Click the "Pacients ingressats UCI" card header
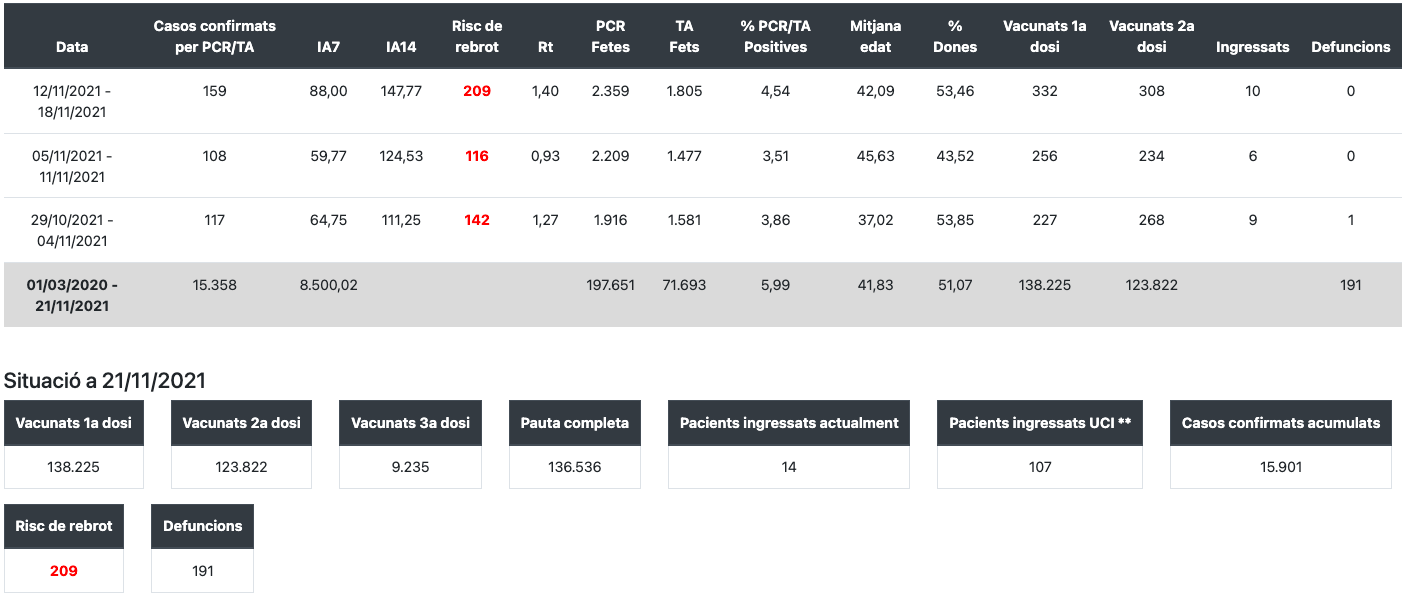 point(1040,423)
